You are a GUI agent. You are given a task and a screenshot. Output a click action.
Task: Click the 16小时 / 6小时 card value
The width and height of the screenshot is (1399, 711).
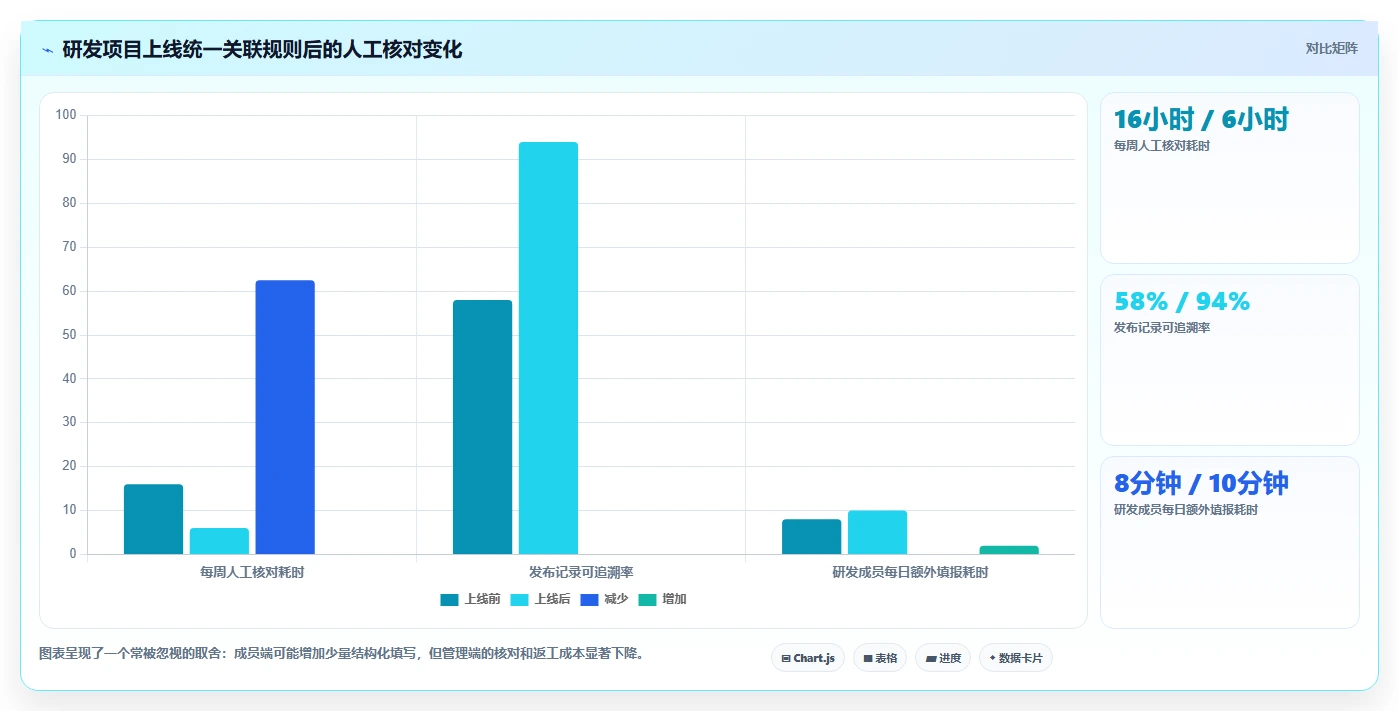point(1201,120)
